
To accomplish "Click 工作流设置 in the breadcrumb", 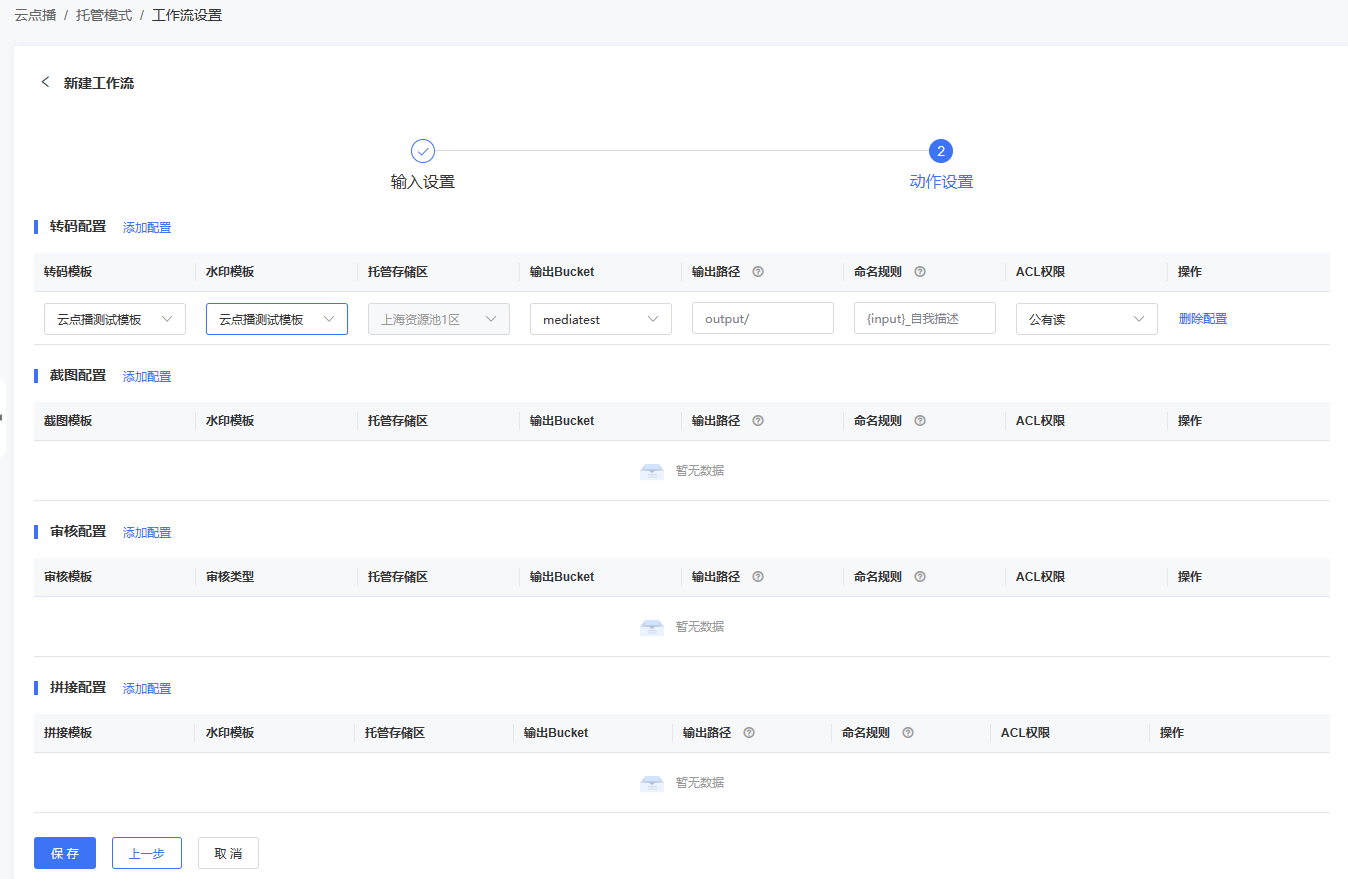I will pos(187,16).
